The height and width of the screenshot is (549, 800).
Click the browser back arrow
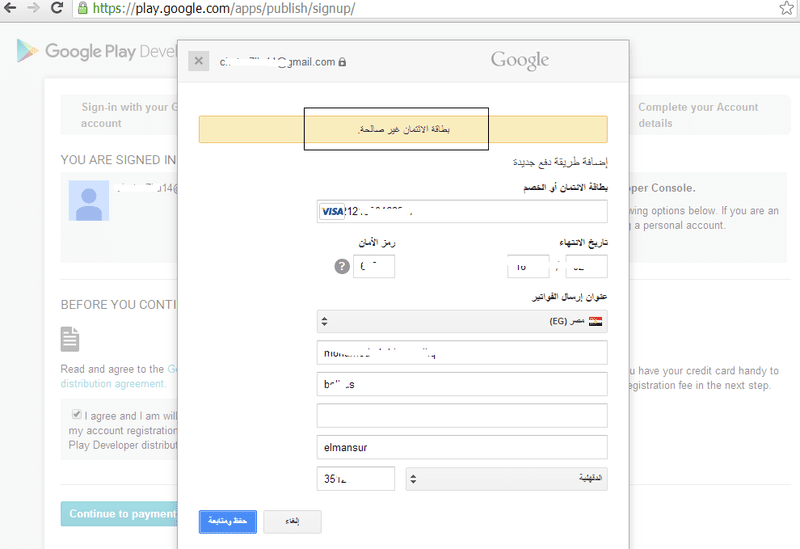10,8
